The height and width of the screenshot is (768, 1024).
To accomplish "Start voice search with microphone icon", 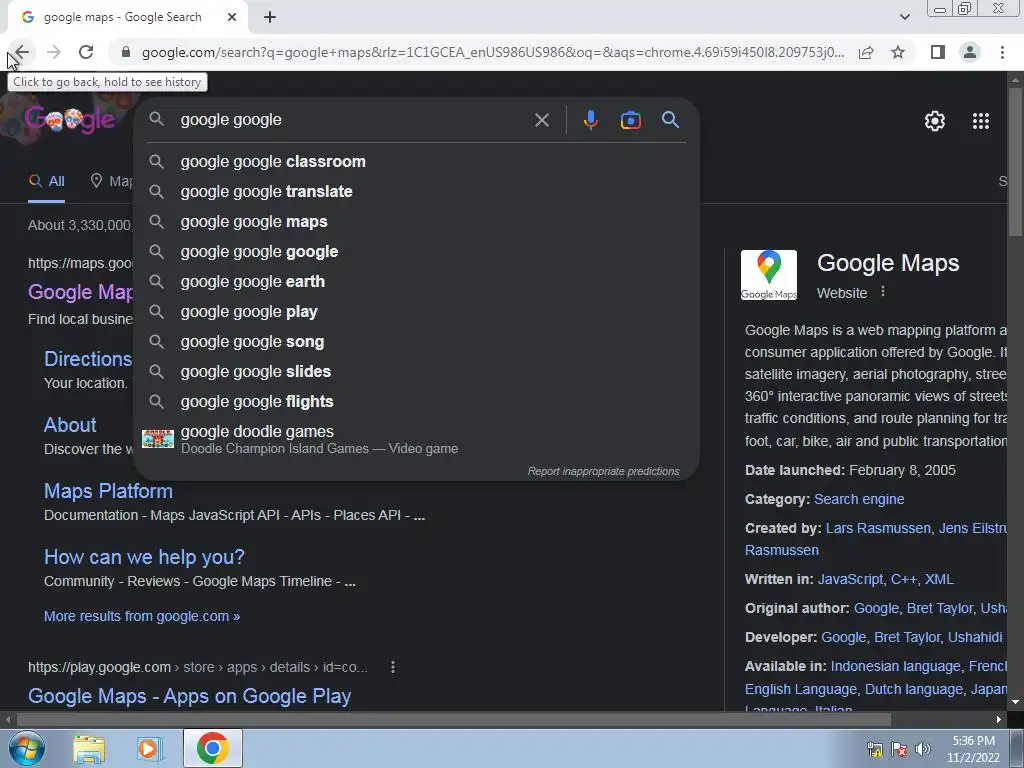I will pyautogui.click(x=590, y=120).
